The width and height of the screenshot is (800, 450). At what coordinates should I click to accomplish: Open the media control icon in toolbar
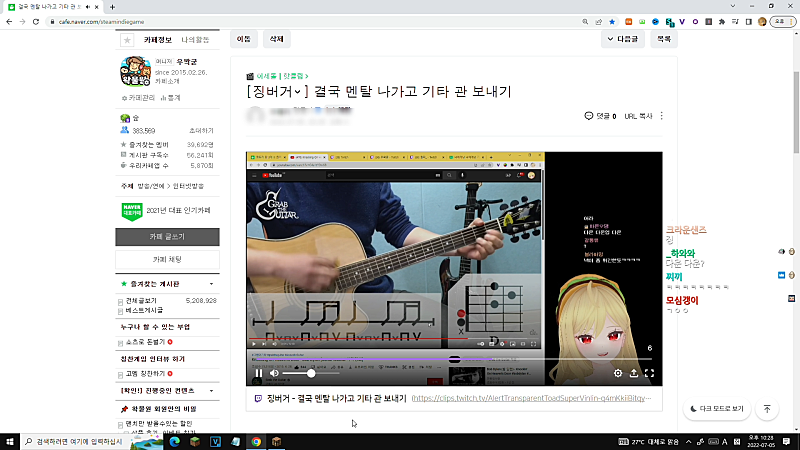pyautogui.click(x=735, y=22)
